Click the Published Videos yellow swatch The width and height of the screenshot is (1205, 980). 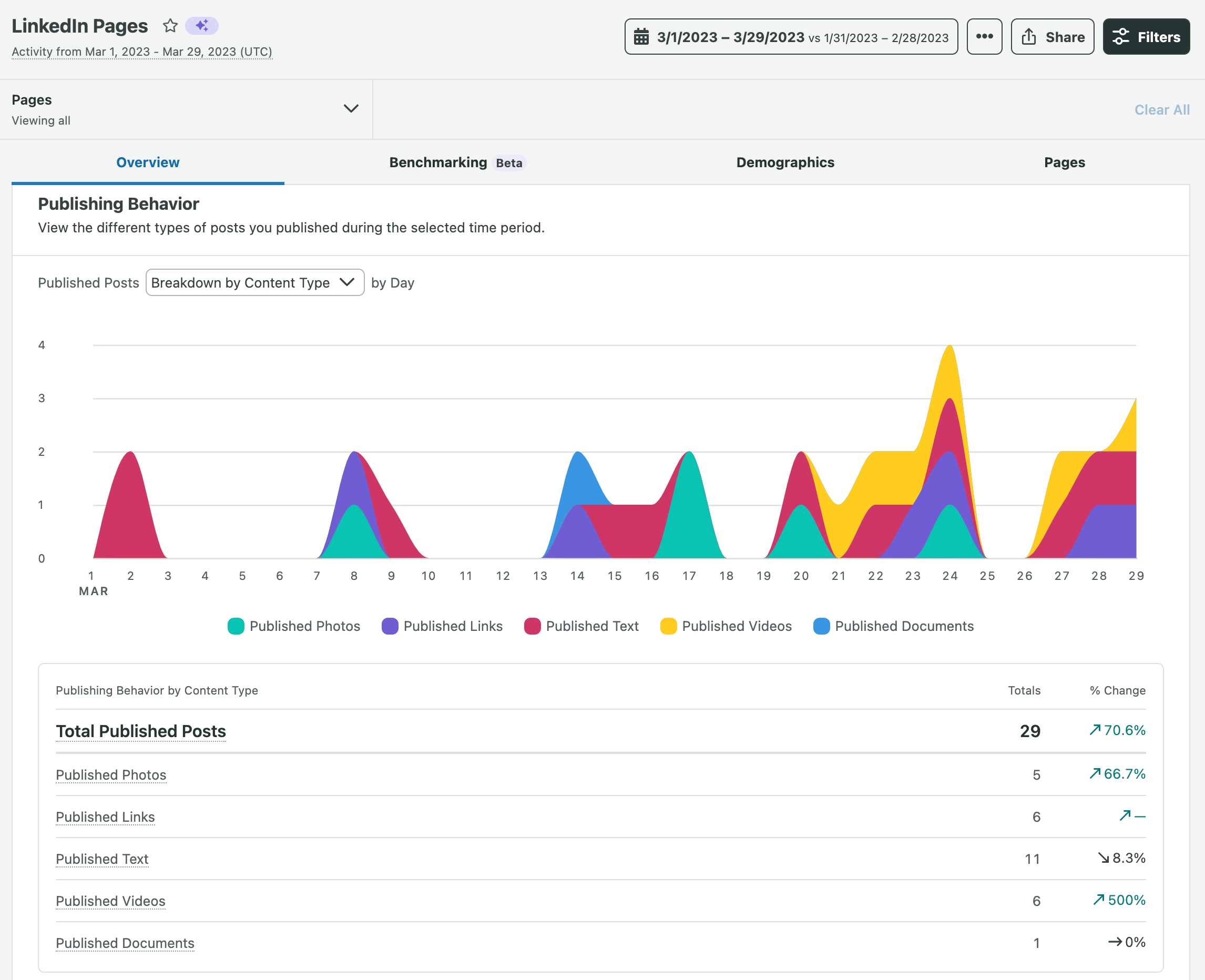coord(668,626)
